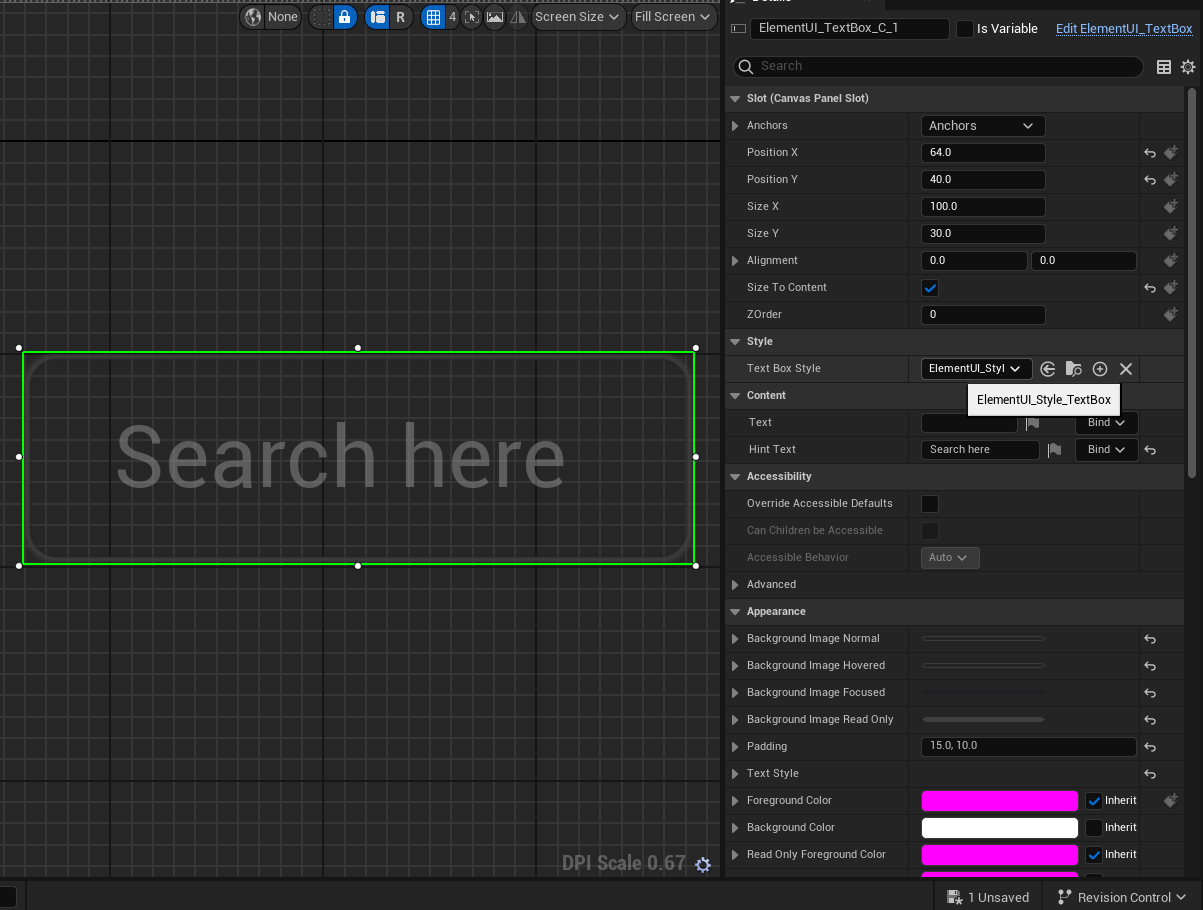Toggle the dashed outline designer icon
1203x910 pixels.
321,17
